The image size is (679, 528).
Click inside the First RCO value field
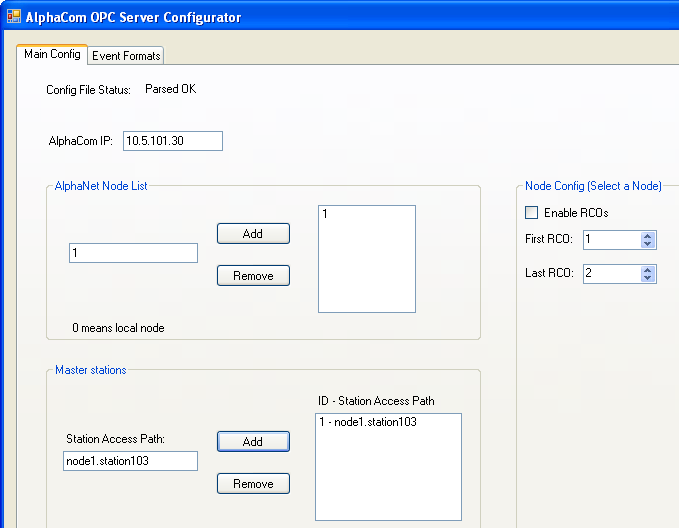[610, 240]
